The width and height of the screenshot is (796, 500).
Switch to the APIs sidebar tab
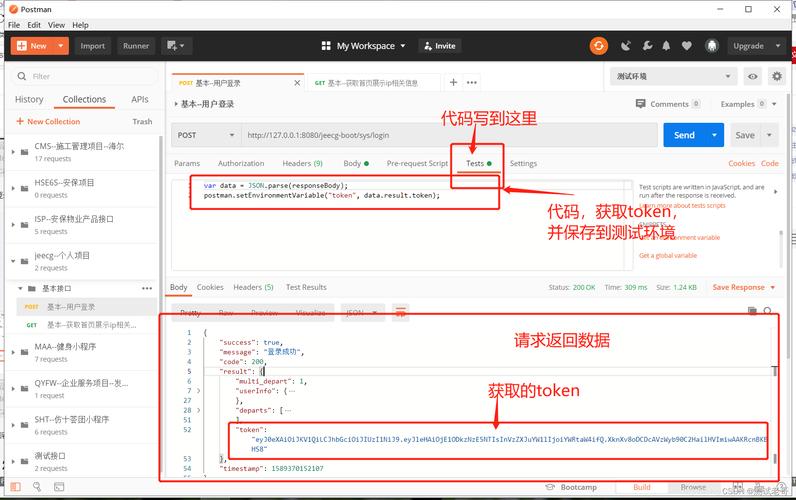[x=140, y=99]
